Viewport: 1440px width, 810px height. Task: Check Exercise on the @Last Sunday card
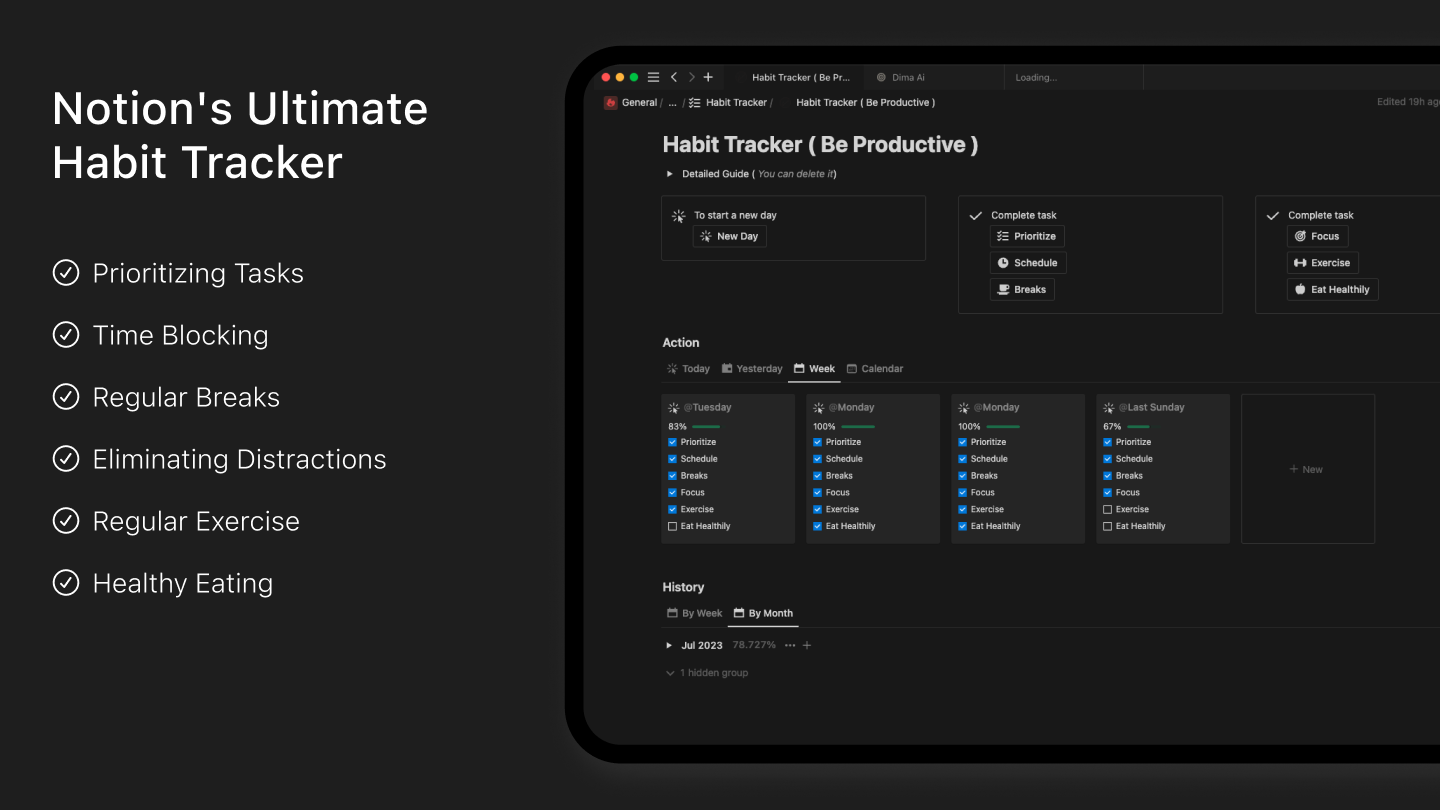(x=1108, y=509)
